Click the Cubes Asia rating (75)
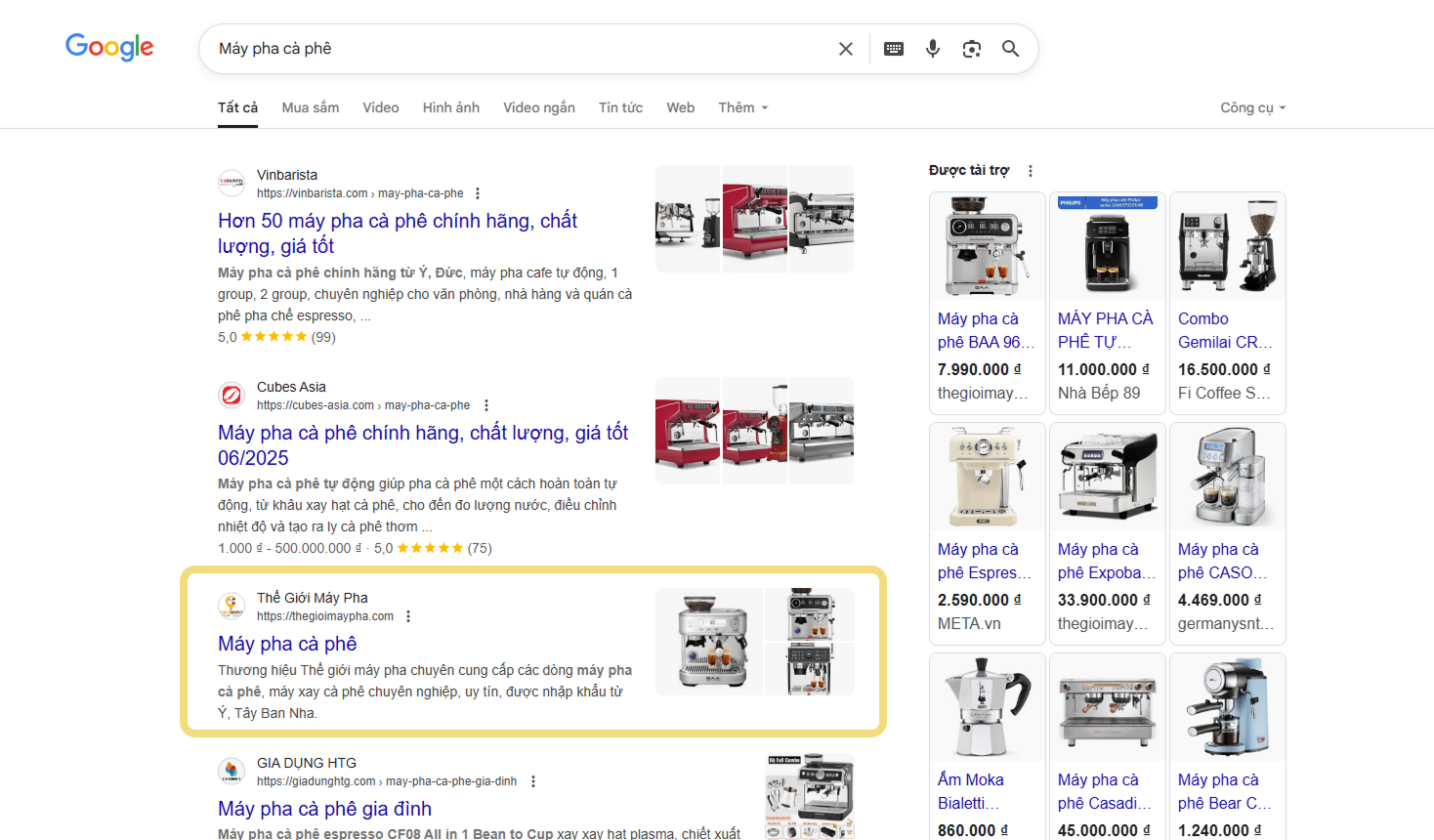This screenshot has height=840, width=1434. (x=433, y=548)
